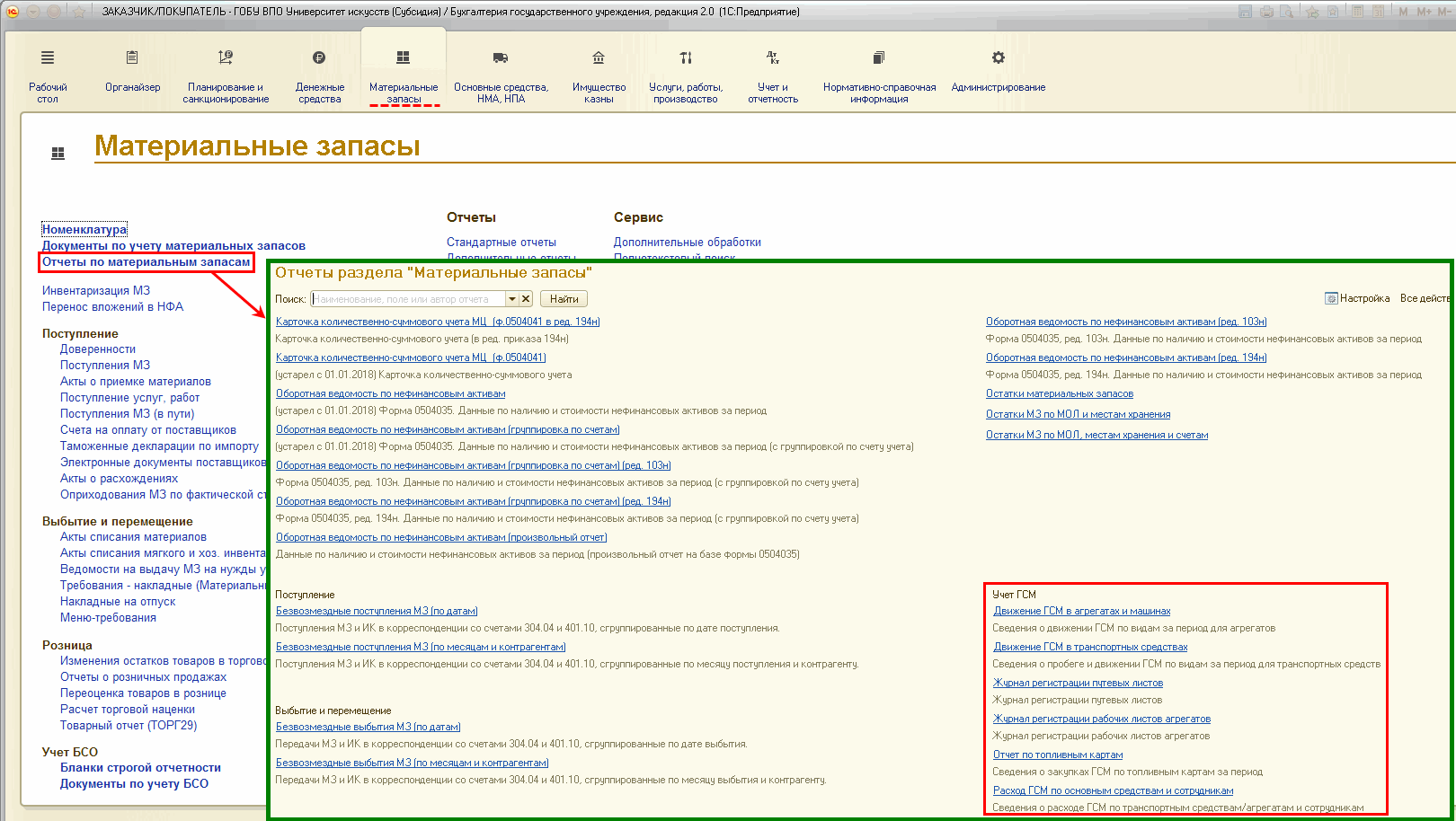Open Безвозмездные поступления МЗ (по датам)

click(x=377, y=611)
